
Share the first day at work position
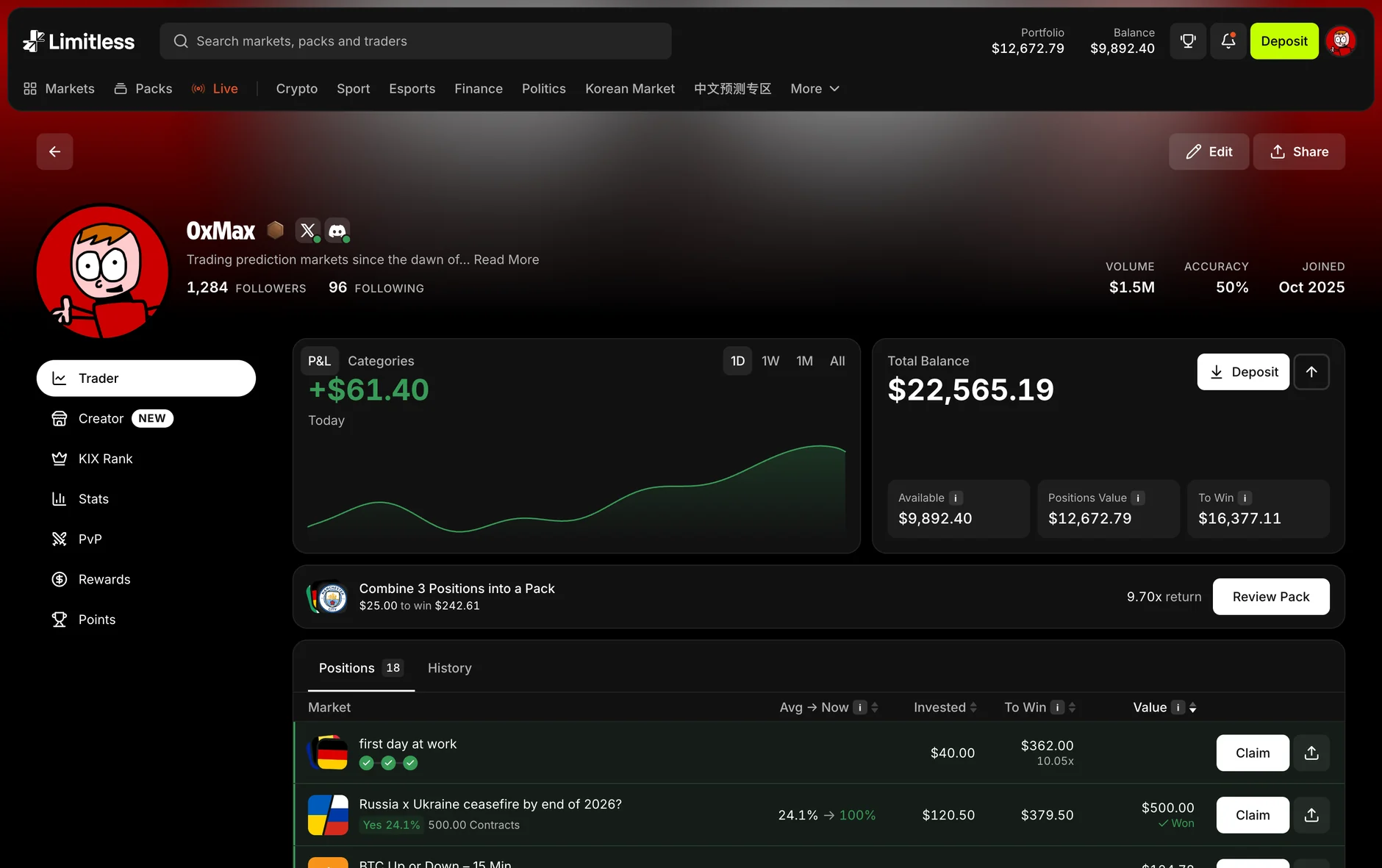[x=1311, y=753]
